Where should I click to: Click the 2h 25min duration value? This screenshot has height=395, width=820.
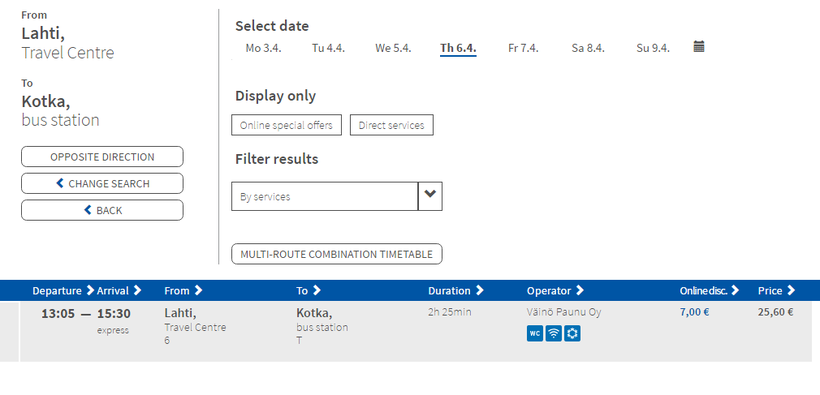point(449,312)
